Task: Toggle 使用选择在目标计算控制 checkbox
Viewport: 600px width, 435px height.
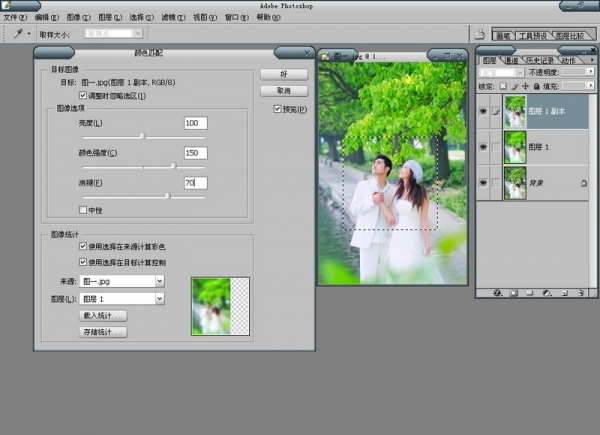Action: click(83, 262)
